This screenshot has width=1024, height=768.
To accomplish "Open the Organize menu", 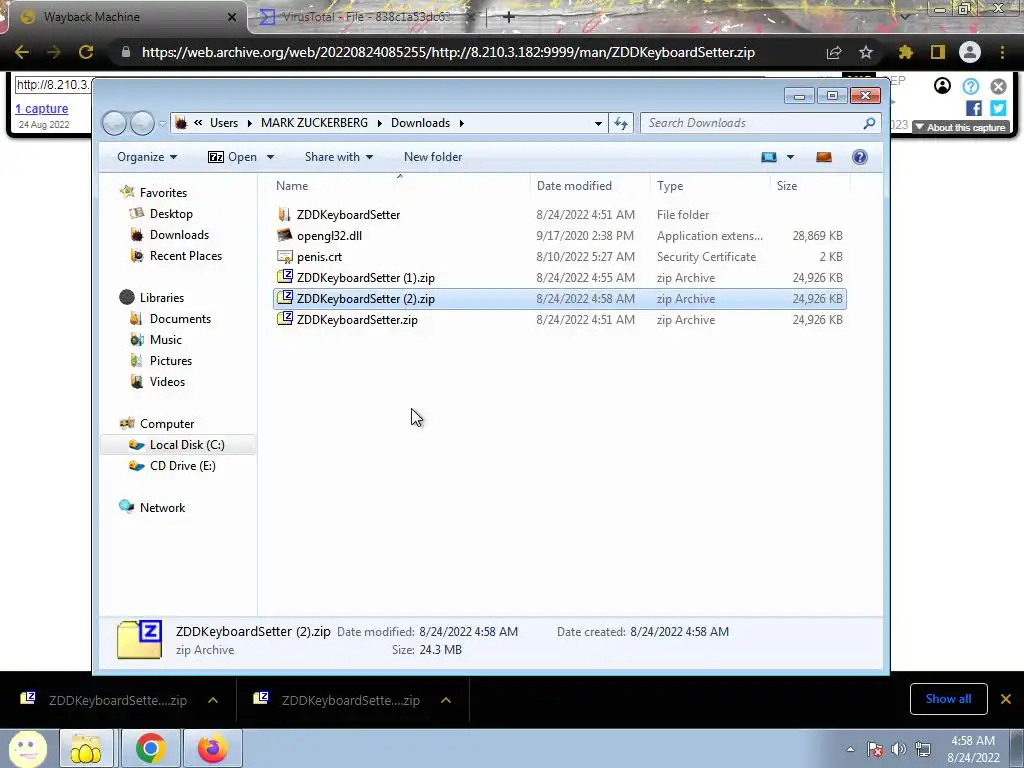I will 147,157.
